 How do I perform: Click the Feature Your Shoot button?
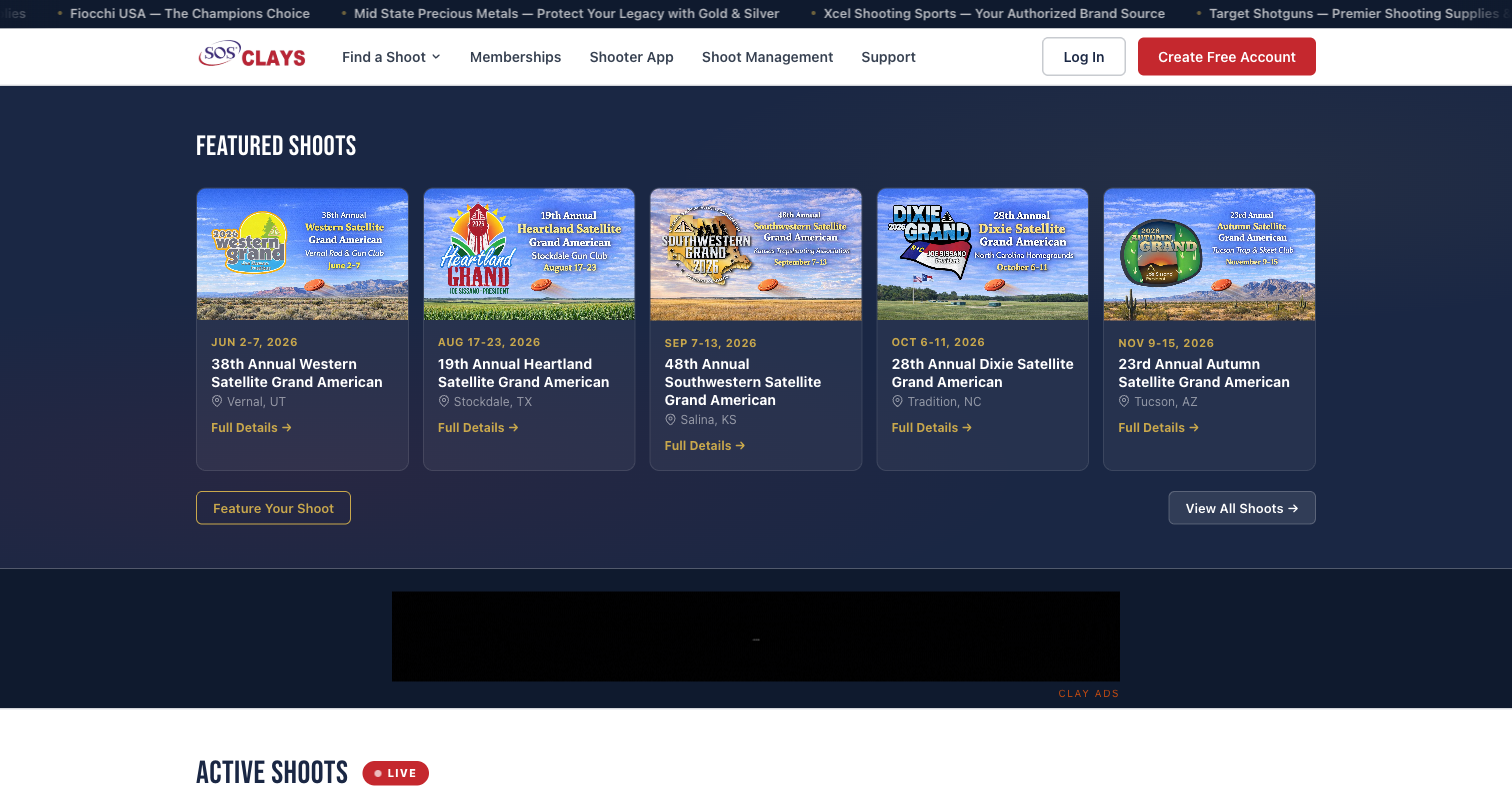[273, 508]
